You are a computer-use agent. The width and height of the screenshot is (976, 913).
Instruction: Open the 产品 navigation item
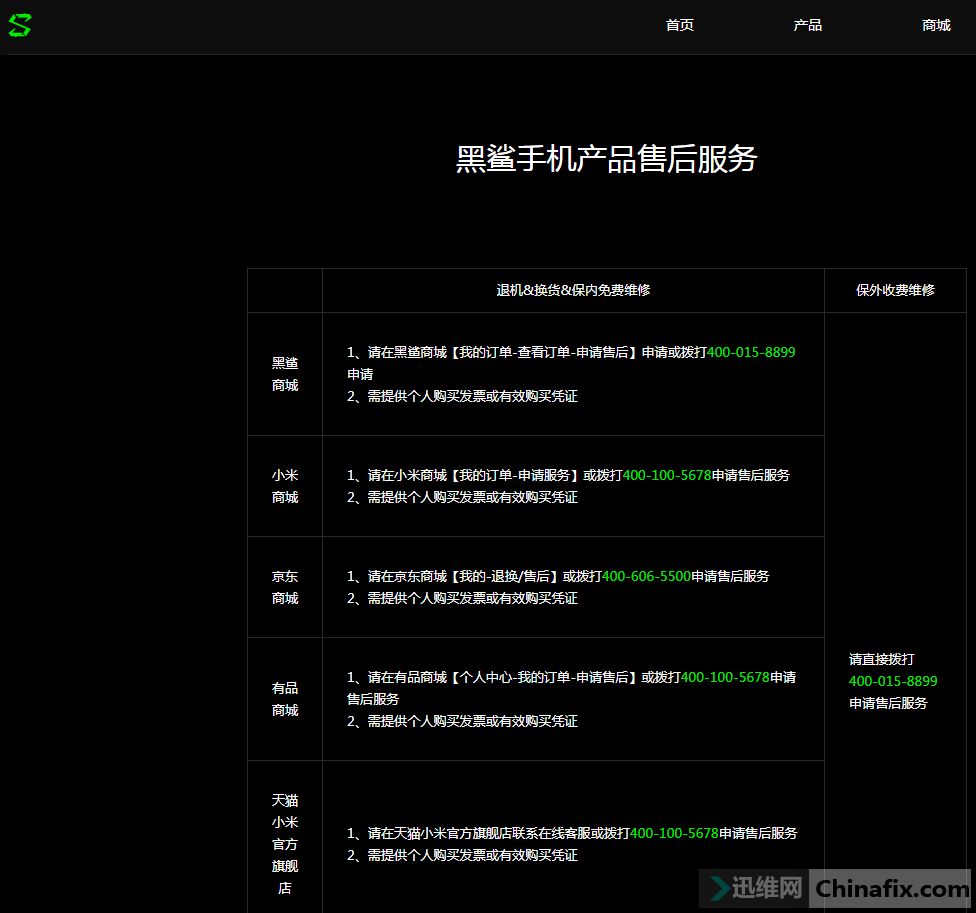pos(807,25)
